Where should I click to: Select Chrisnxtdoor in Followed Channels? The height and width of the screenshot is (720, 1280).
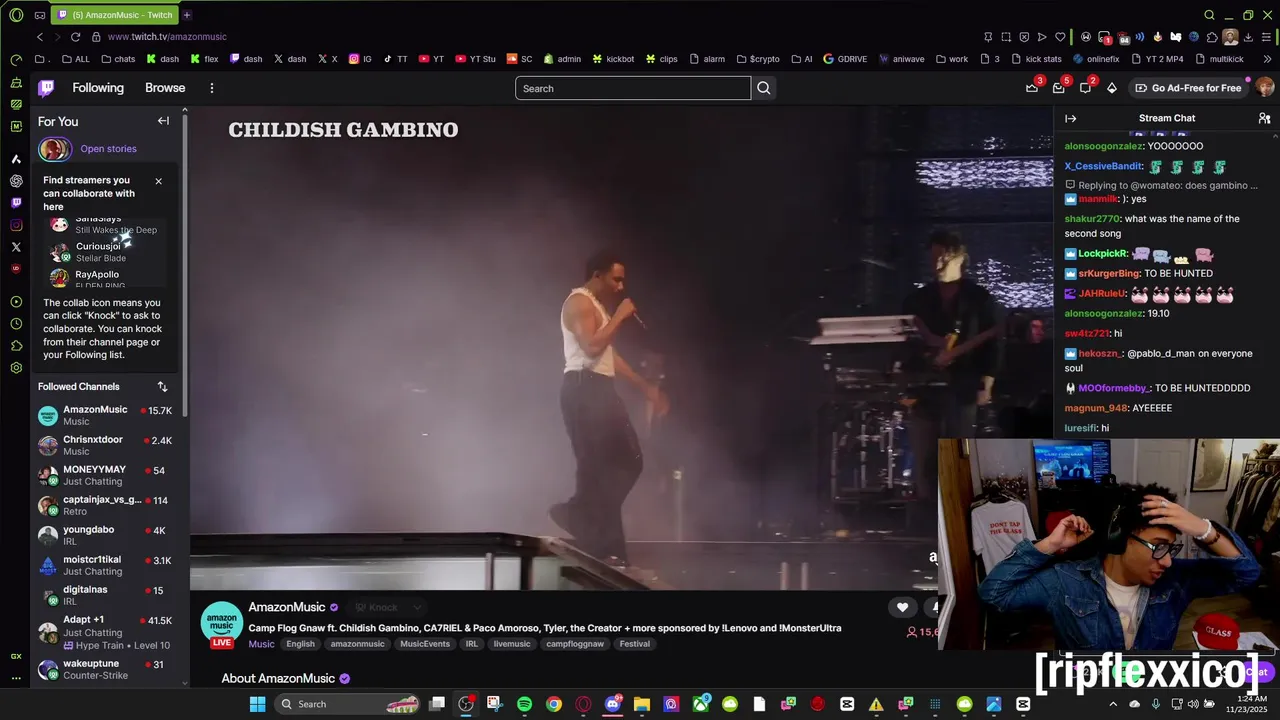click(x=108, y=445)
